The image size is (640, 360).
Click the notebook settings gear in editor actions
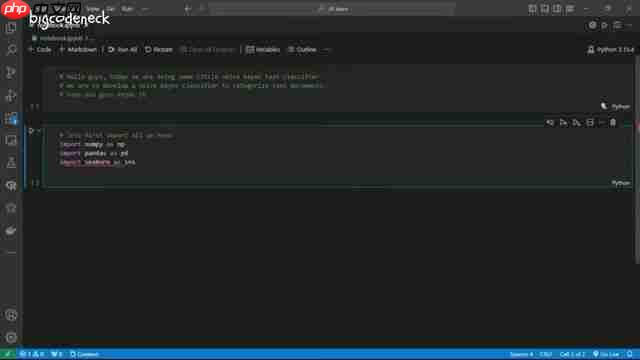tap(592, 25)
